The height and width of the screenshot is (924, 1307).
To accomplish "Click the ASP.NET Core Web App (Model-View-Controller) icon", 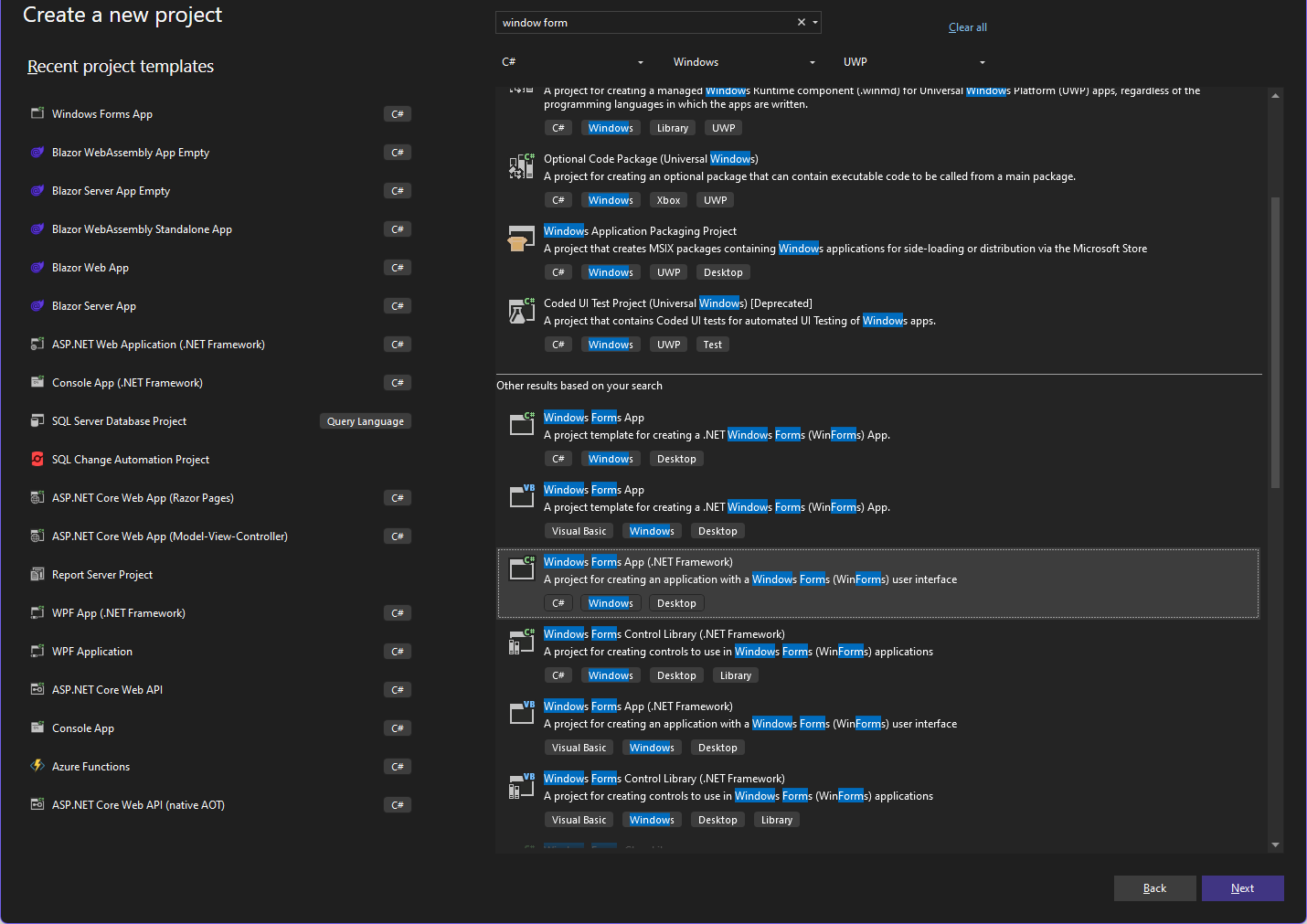I will coord(37,536).
